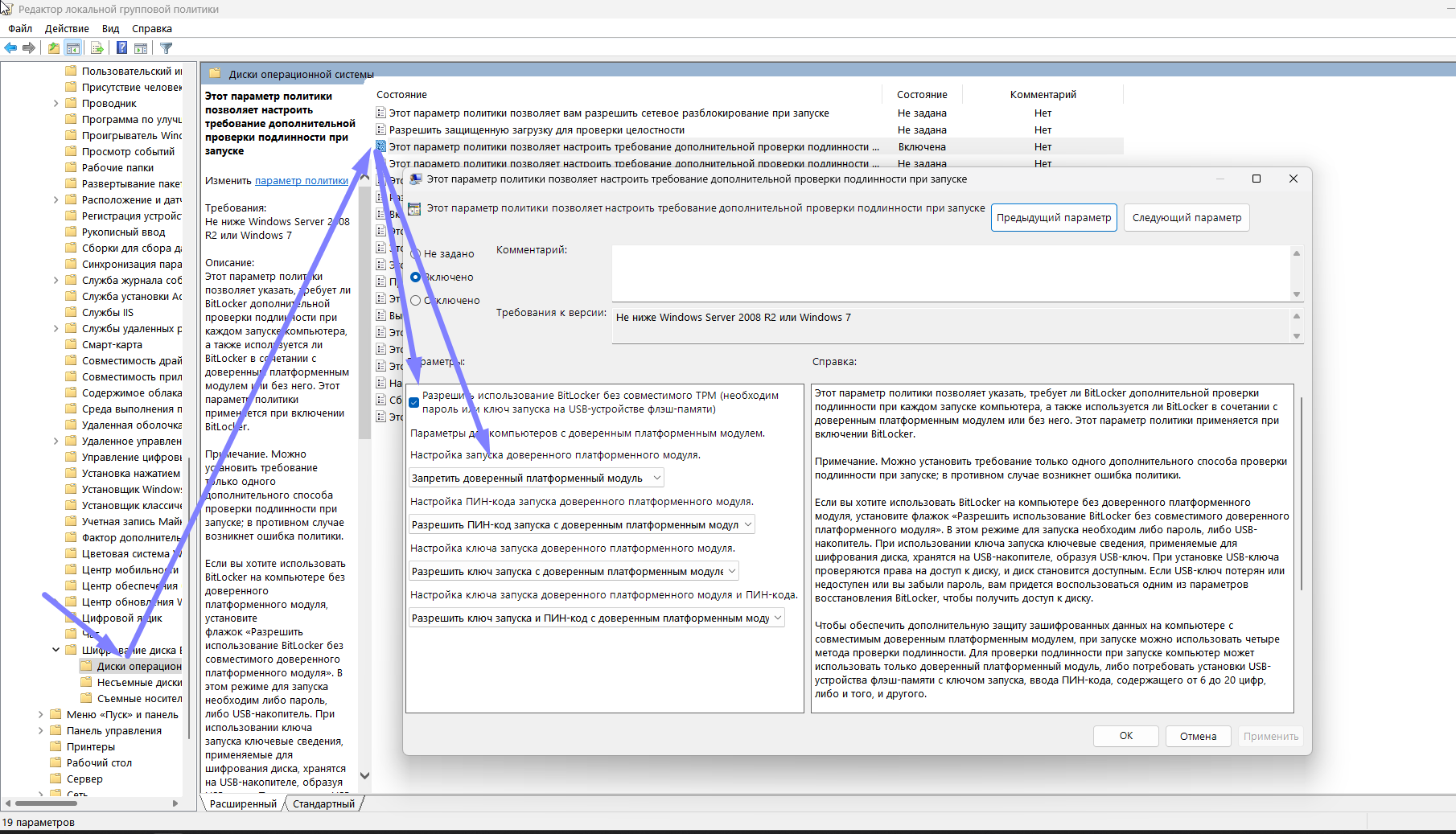Toggle the console tree show/hide icon

click(73, 48)
